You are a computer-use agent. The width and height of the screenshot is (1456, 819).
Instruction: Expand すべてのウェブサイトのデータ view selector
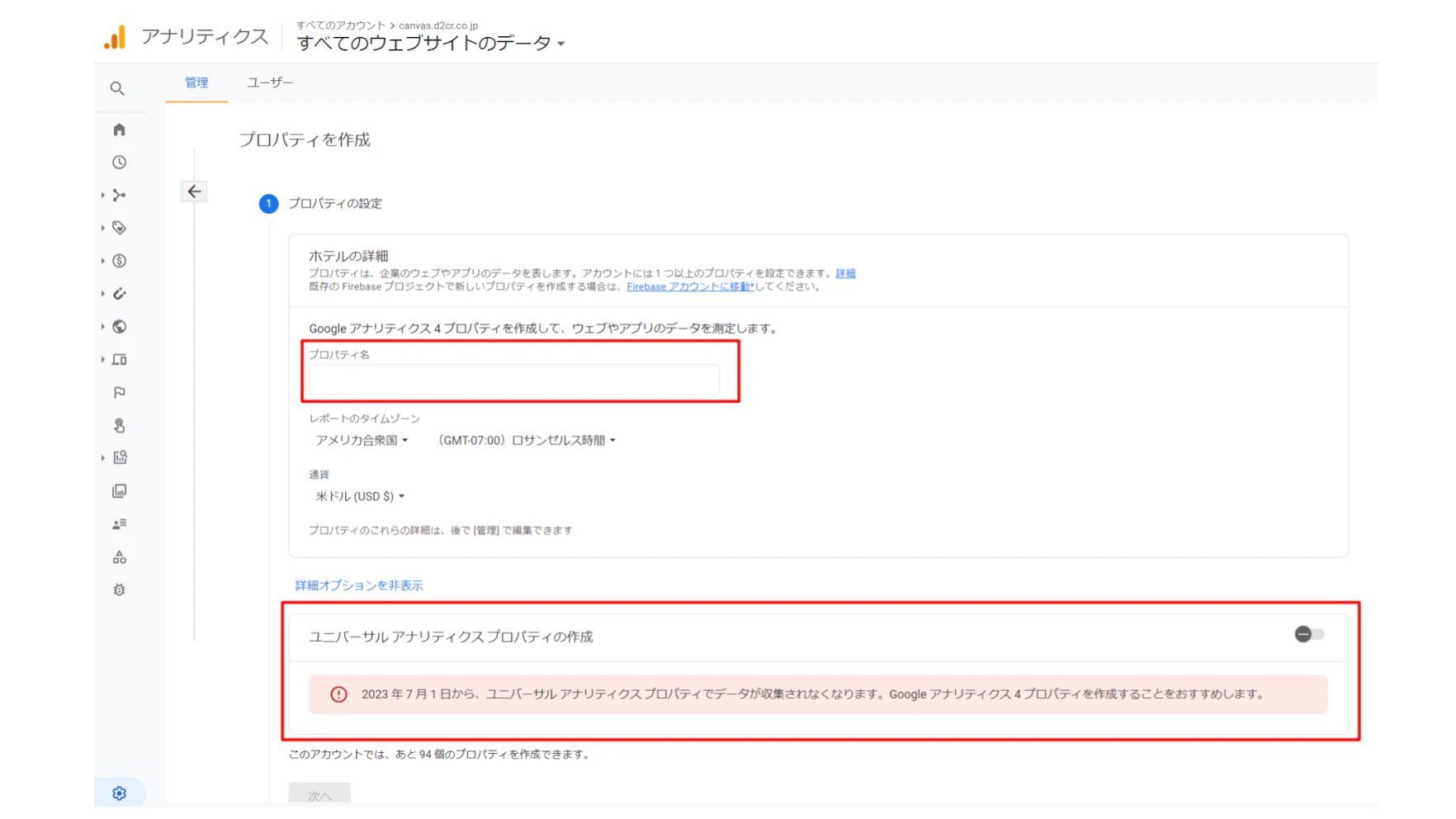coord(431,43)
